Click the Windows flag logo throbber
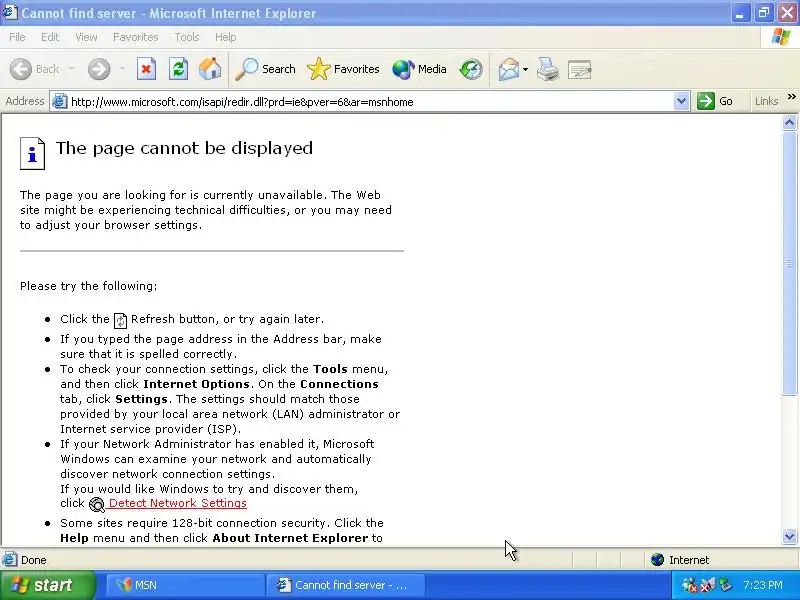Screen dimensions: 800x600 [x=781, y=37]
